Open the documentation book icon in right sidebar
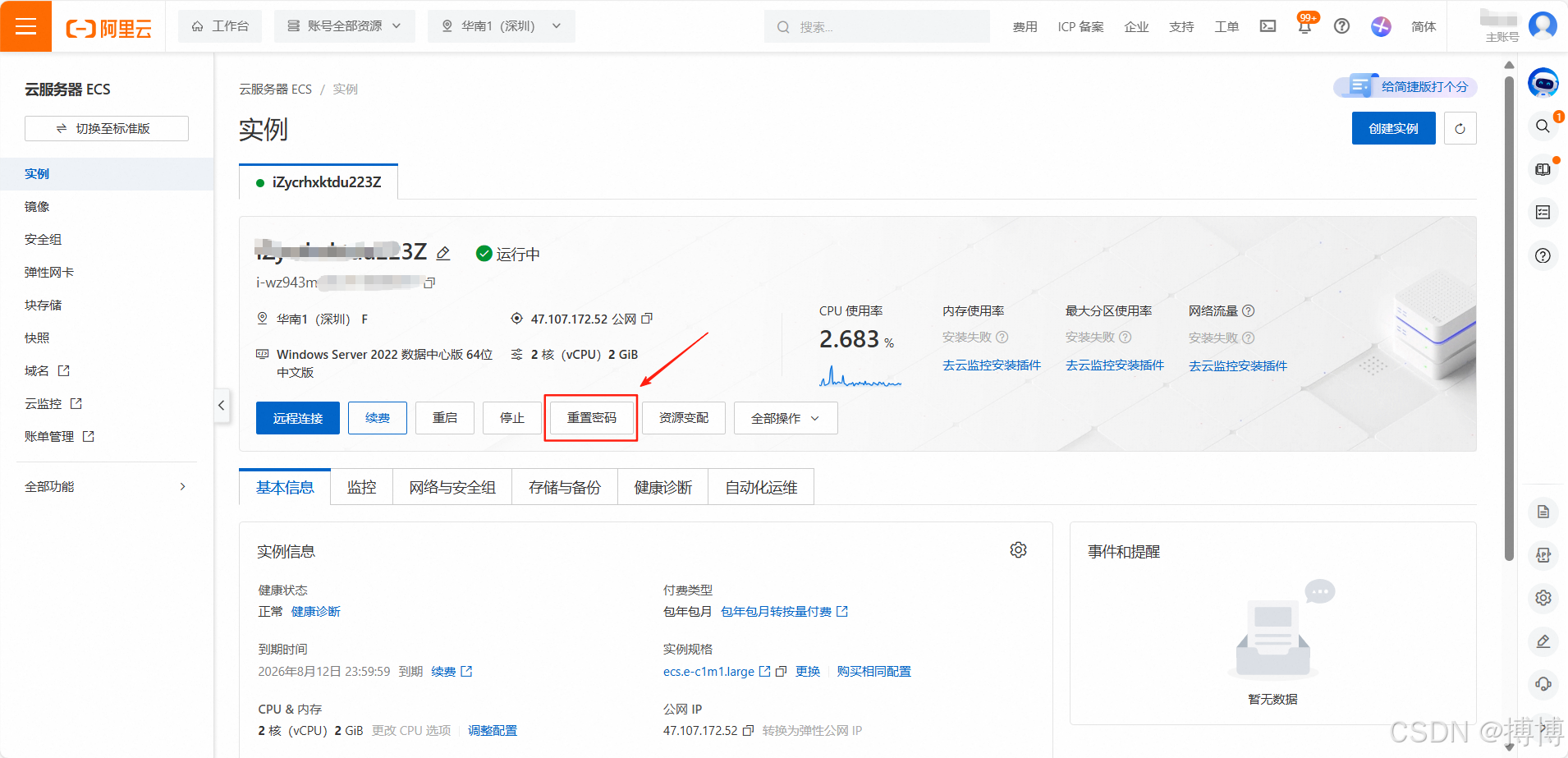1568x758 pixels. click(x=1543, y=168)
